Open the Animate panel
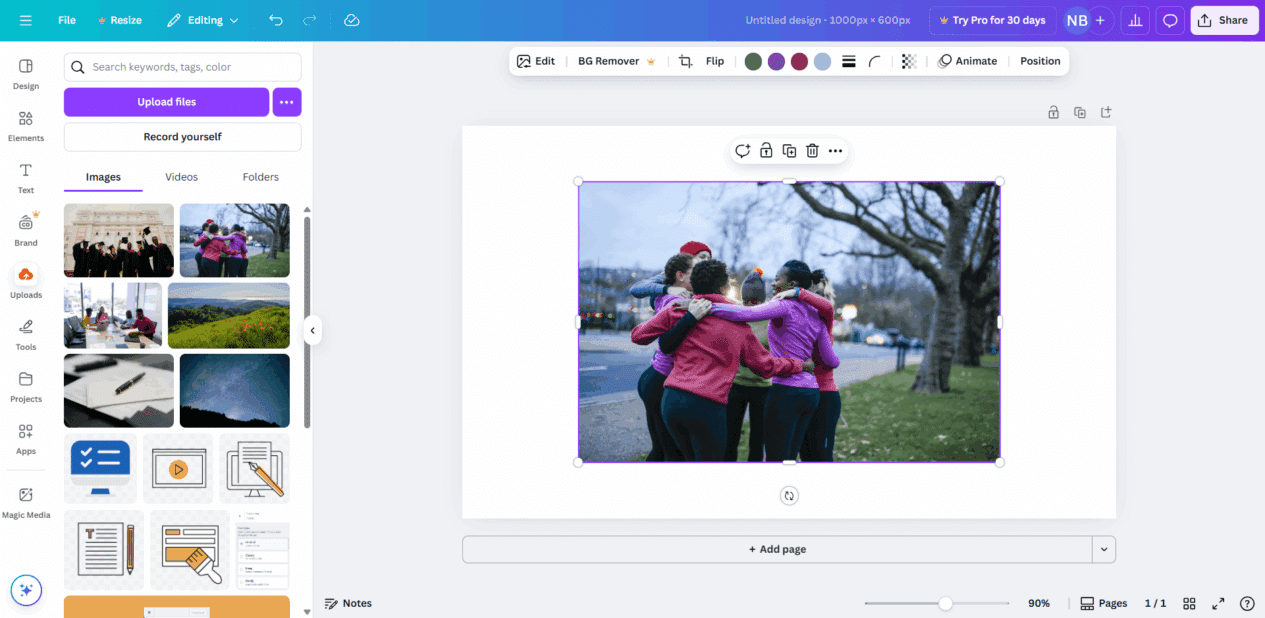 [x=968, y=61]
